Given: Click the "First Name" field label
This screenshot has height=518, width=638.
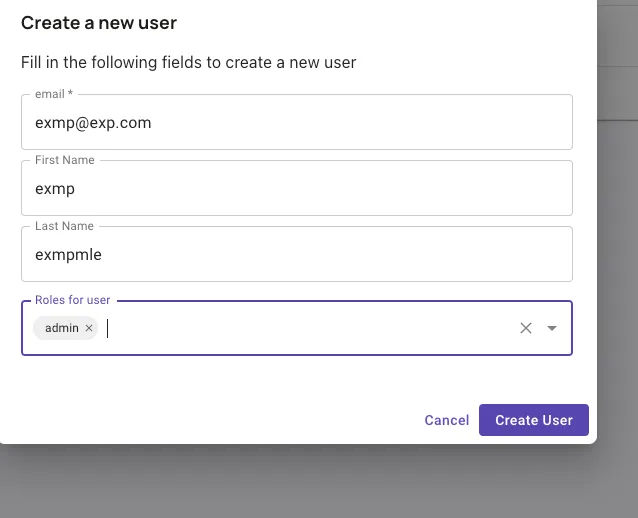Looking at the screenshot, I should pos(64,160).
